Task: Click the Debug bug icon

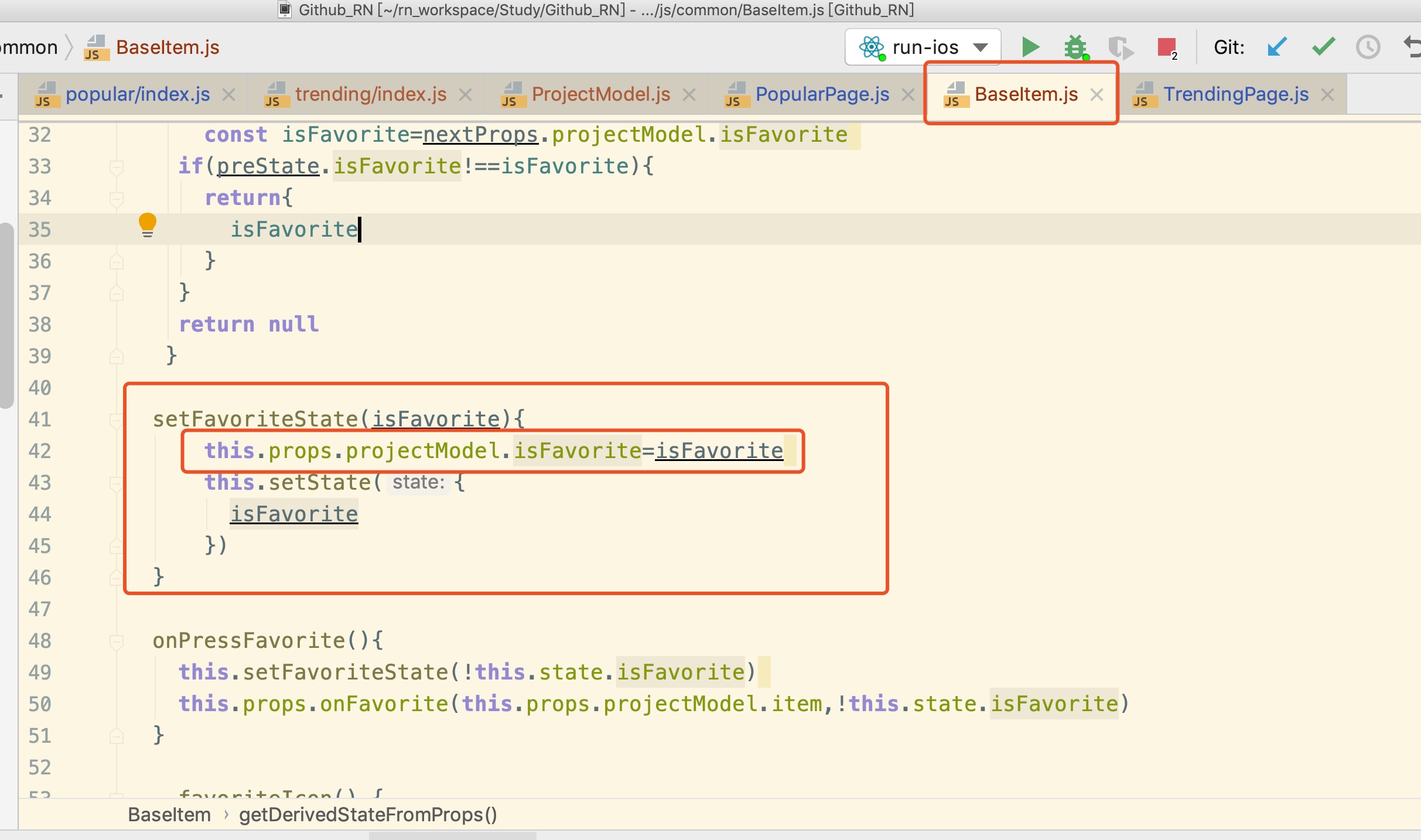Action: (x=1075, y=47)
